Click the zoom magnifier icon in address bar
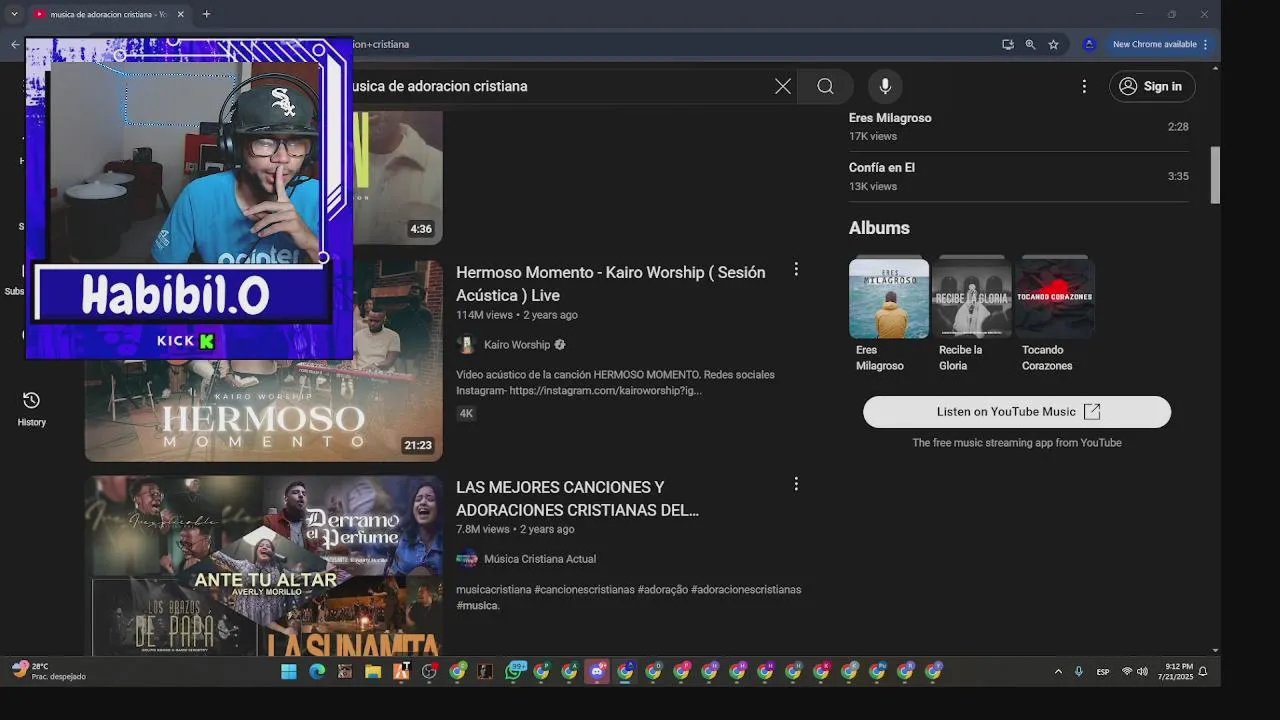Image resolution: width=1280 pixels, height=720 pixels. [x=1030, y=44]
